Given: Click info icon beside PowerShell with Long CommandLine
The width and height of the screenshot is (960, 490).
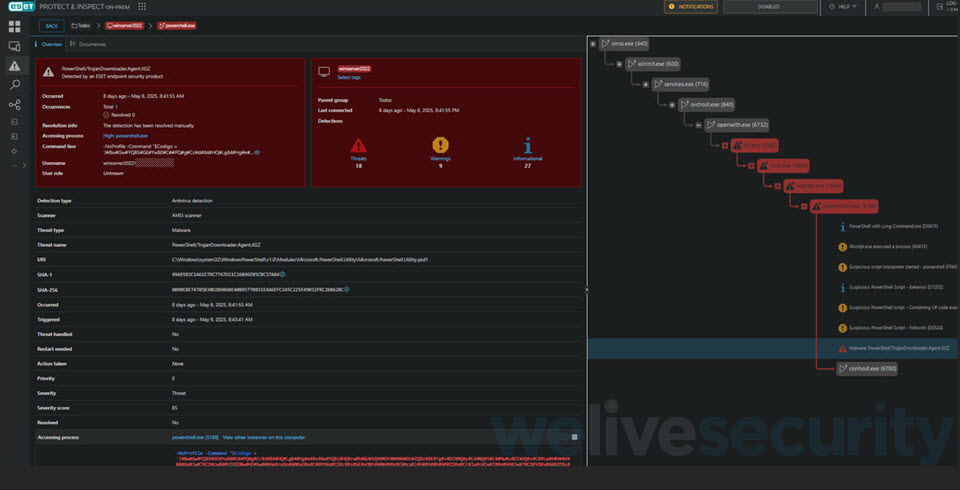Looking at the screenshot, I should pos(842,227).
